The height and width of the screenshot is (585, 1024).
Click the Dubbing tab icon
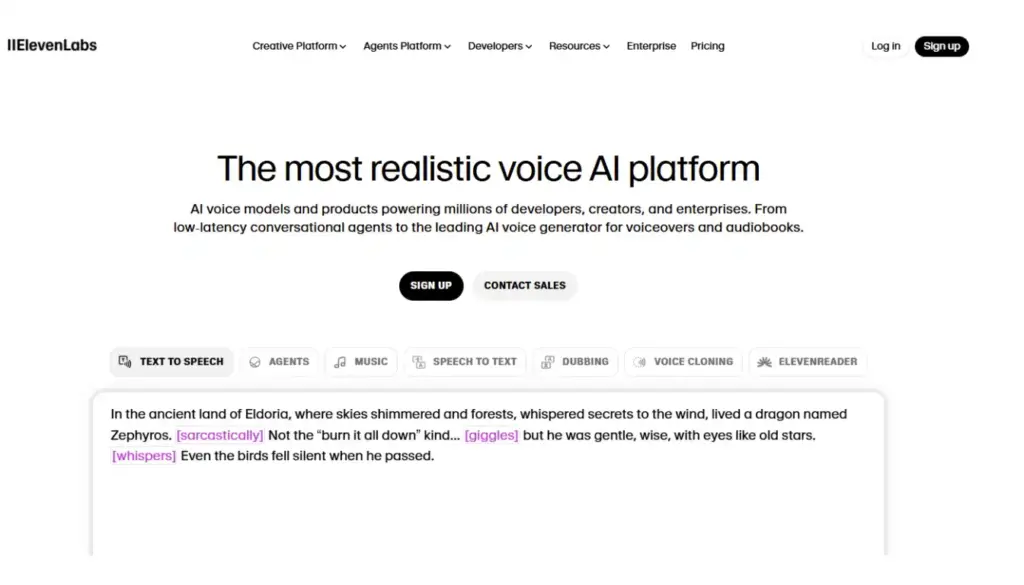pos(548,362)
